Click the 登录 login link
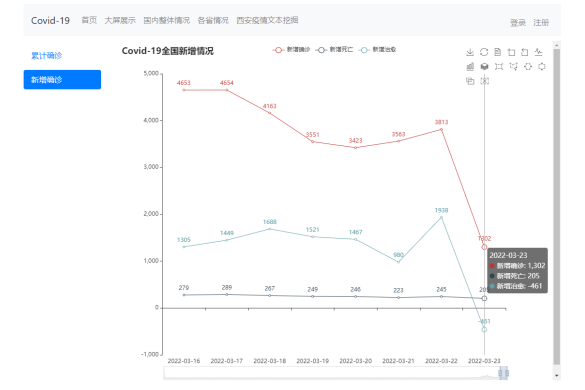585x390 pixels. (x=517, y=23)
